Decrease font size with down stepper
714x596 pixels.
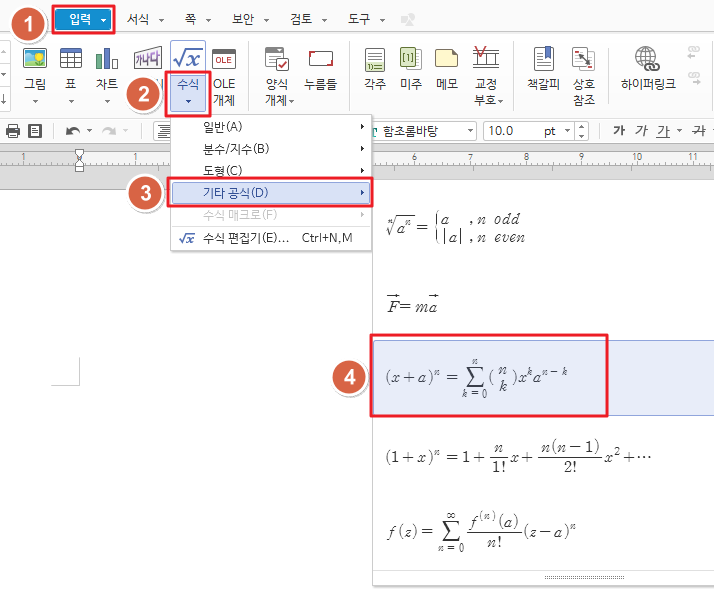pyautogui.click(x=581, y=136)
